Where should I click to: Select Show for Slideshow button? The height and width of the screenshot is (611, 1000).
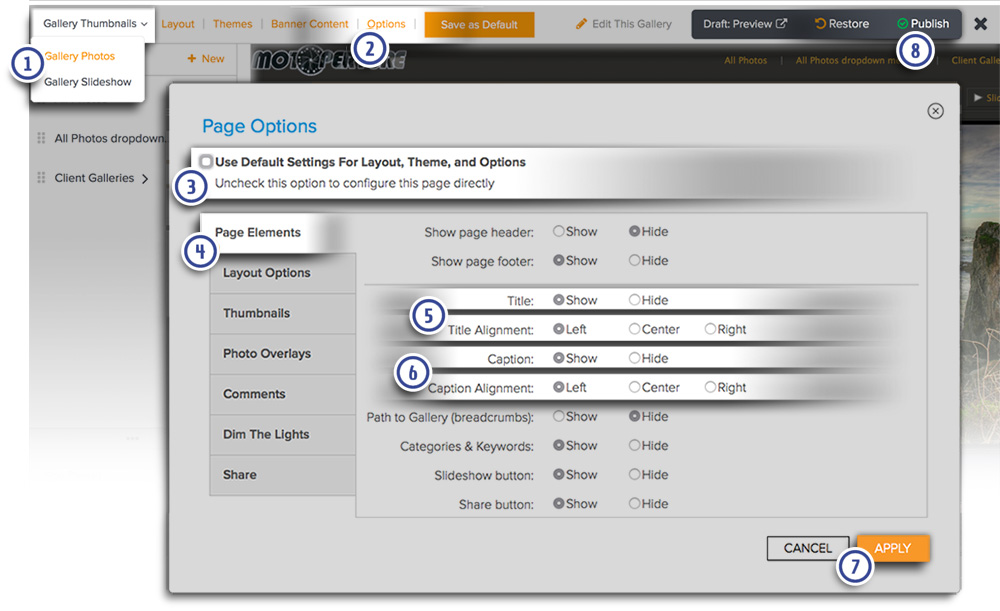point(559,475)
